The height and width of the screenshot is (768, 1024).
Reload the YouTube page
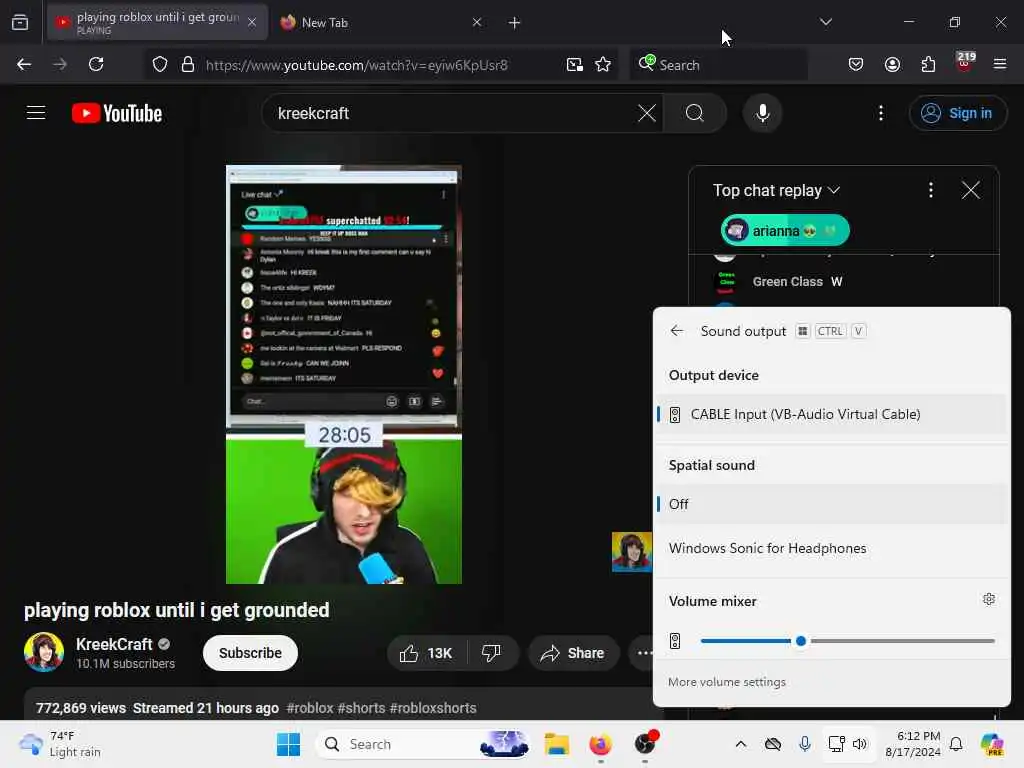(x=96, y=64)
